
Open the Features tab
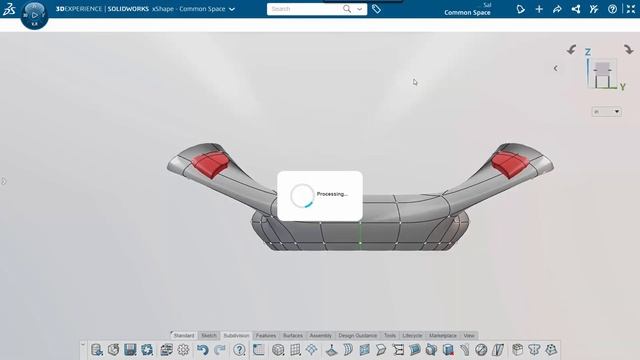[x=266, y=336]
